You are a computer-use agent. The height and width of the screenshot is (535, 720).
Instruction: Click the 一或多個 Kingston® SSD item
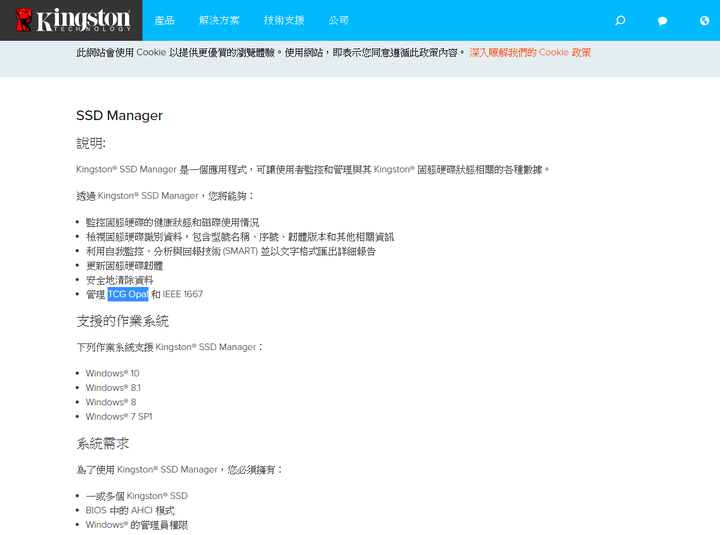(x=137, y=496)
